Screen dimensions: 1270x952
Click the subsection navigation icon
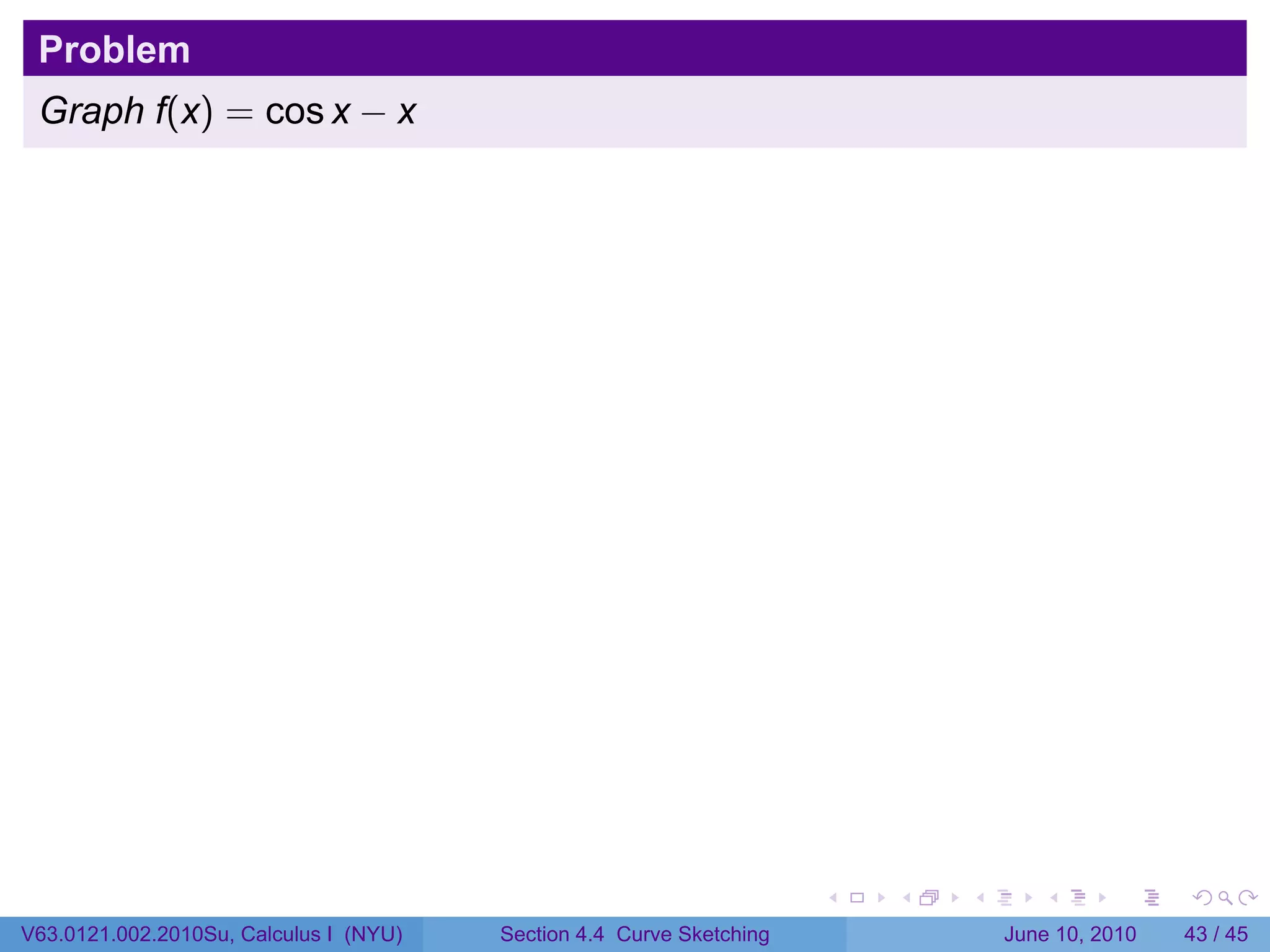click(1005, 897)
